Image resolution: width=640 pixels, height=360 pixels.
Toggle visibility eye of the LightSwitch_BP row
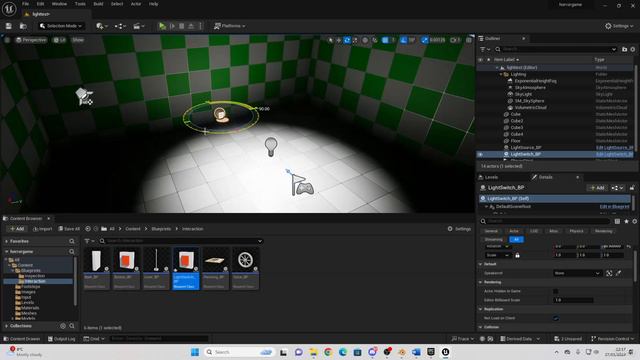(481, 154)
